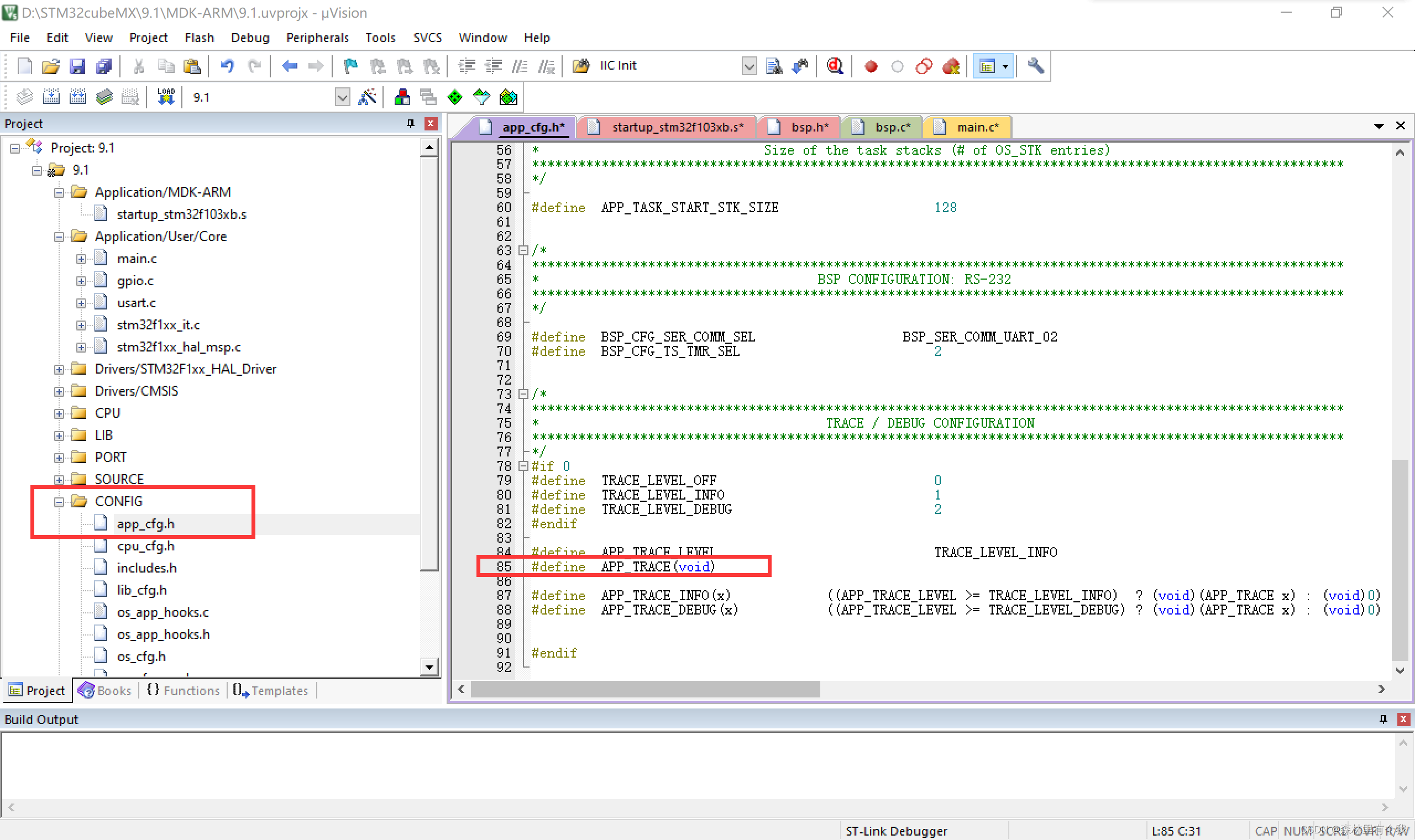Open the Peripherals menu
The height and width of the screenshot is (840, 1415).
317,38
